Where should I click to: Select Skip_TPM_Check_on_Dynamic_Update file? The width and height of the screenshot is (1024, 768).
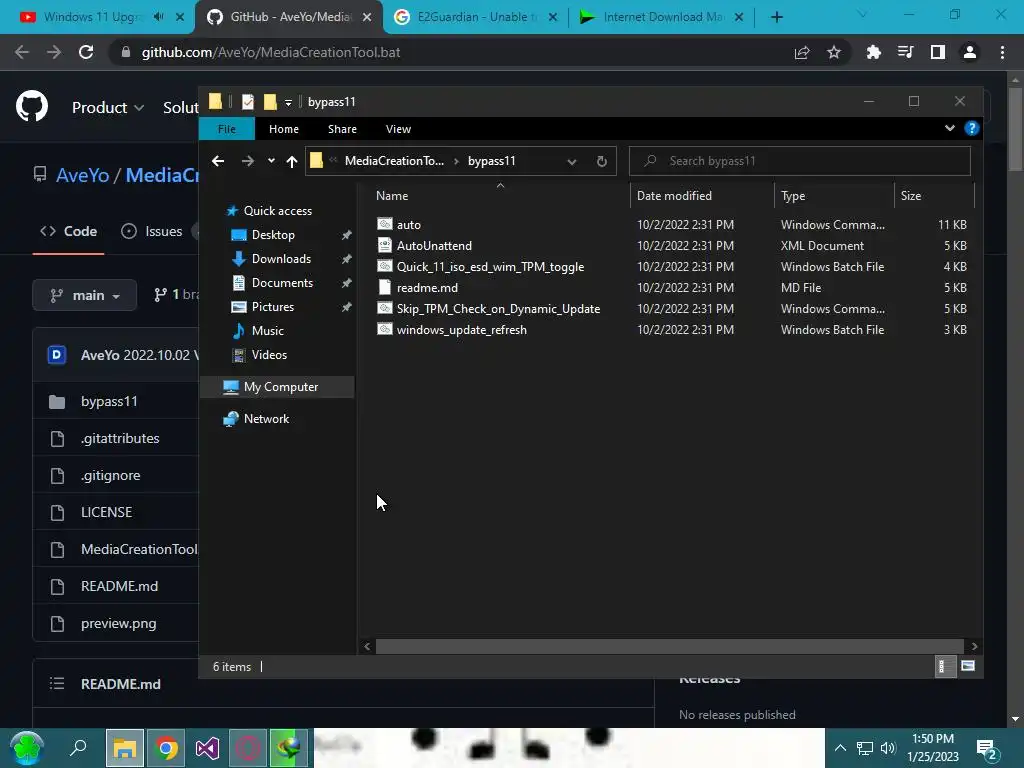[498, 309]
